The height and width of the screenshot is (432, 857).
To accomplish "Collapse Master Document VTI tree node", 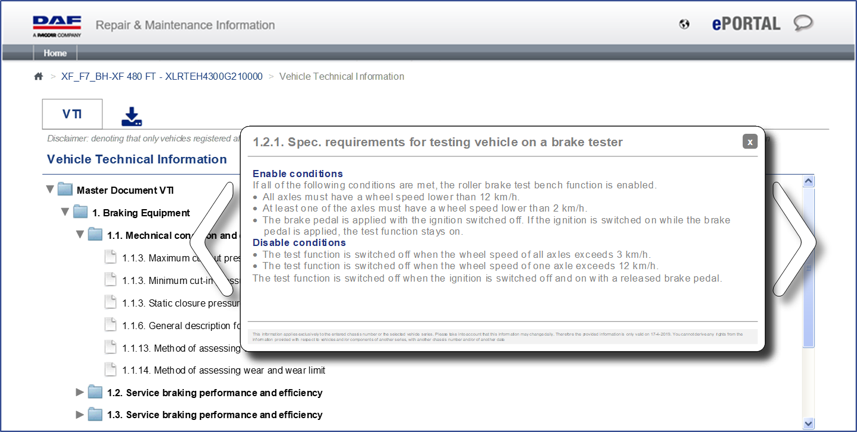I will coord(50,189).
